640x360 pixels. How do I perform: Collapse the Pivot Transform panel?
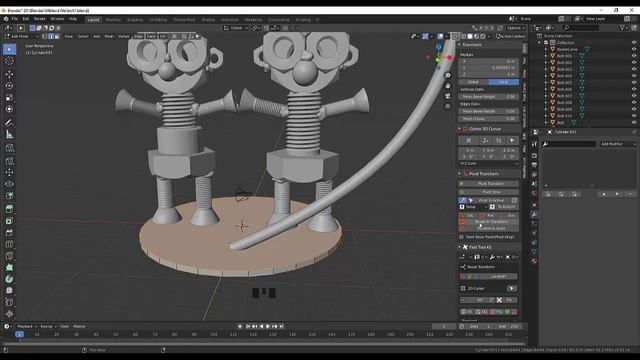point(460,174)
